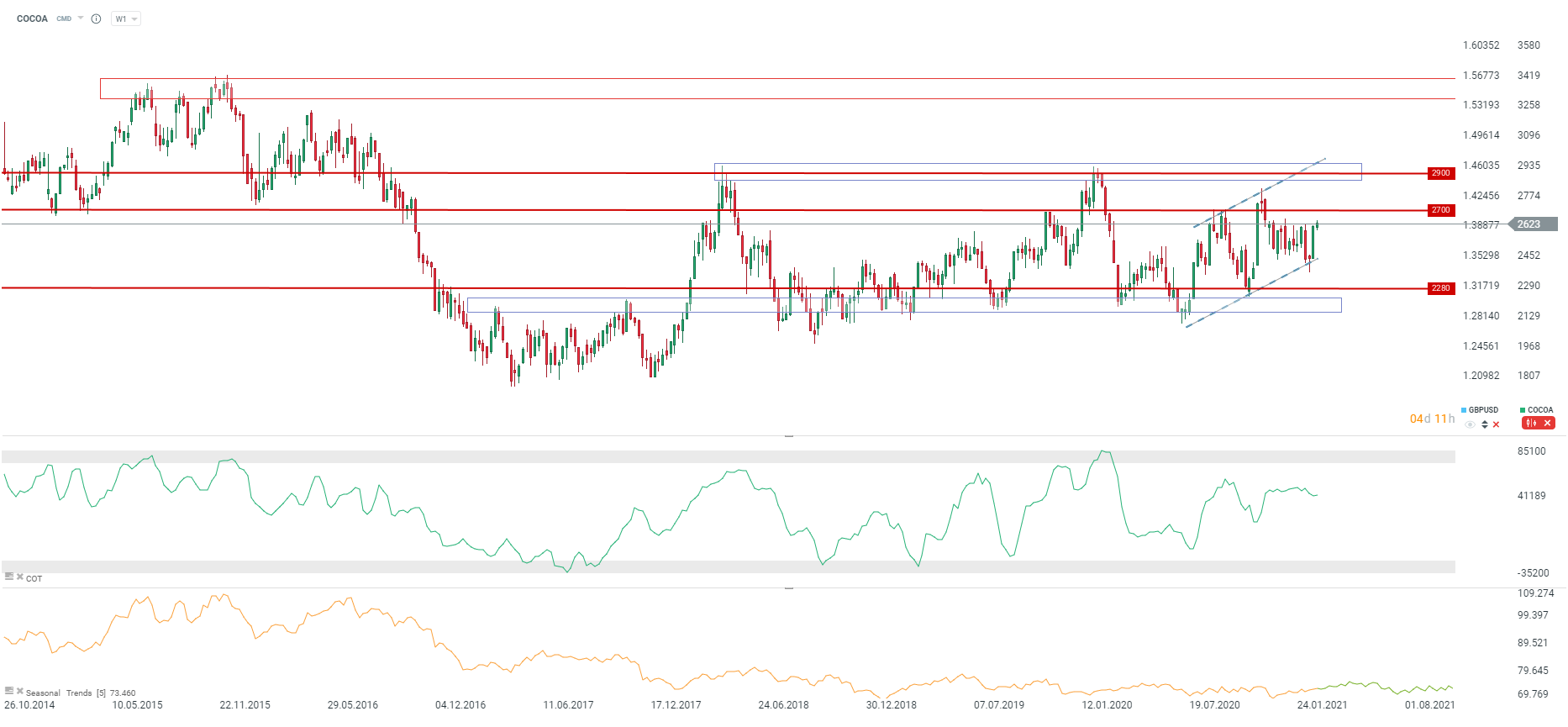Select the 2900 red price level tag
Image resolution: width=1568 pixels, height=727 pixels.
[x=1441, y=173]
